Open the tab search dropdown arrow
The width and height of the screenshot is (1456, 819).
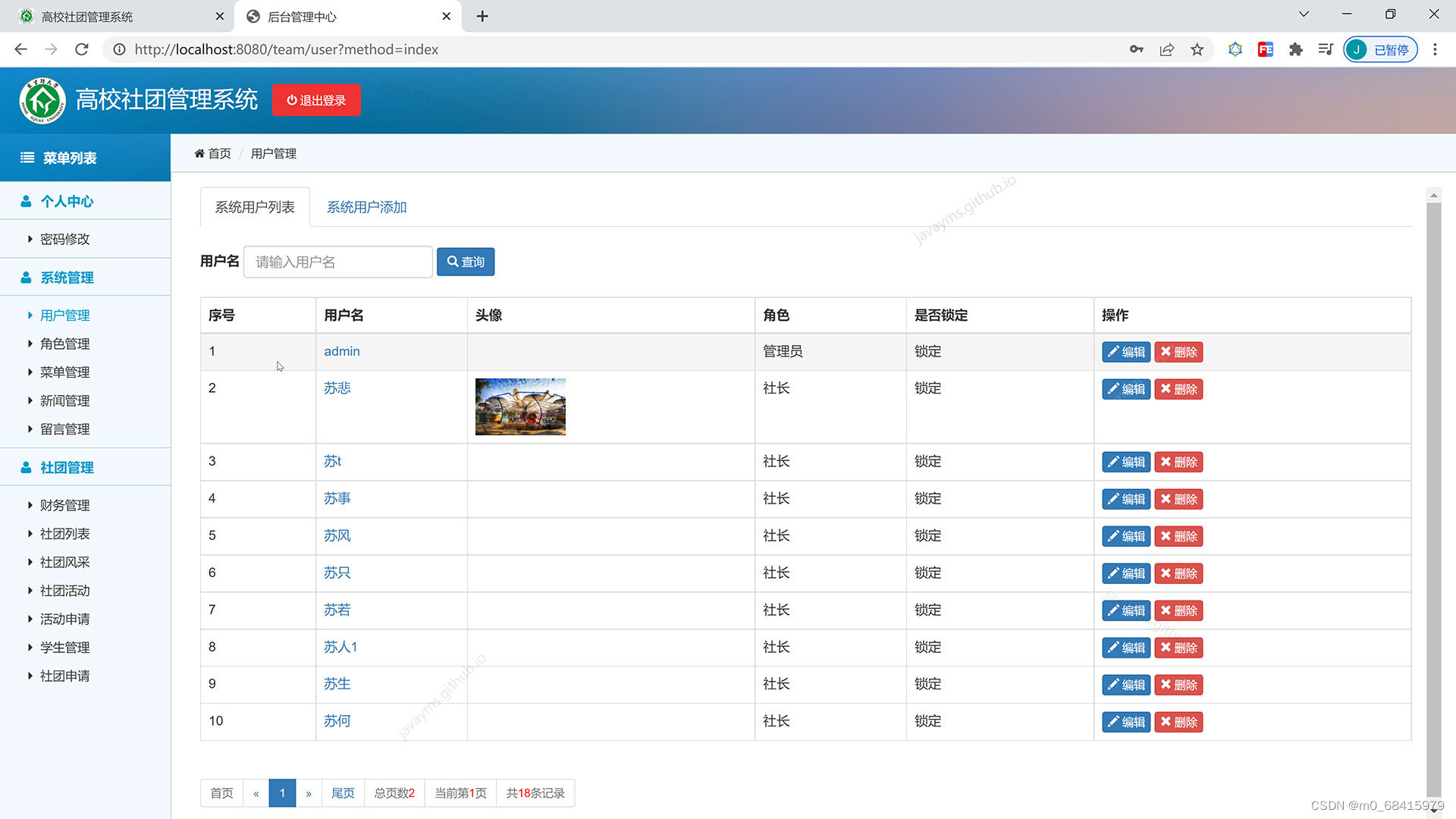(1304, 14)
